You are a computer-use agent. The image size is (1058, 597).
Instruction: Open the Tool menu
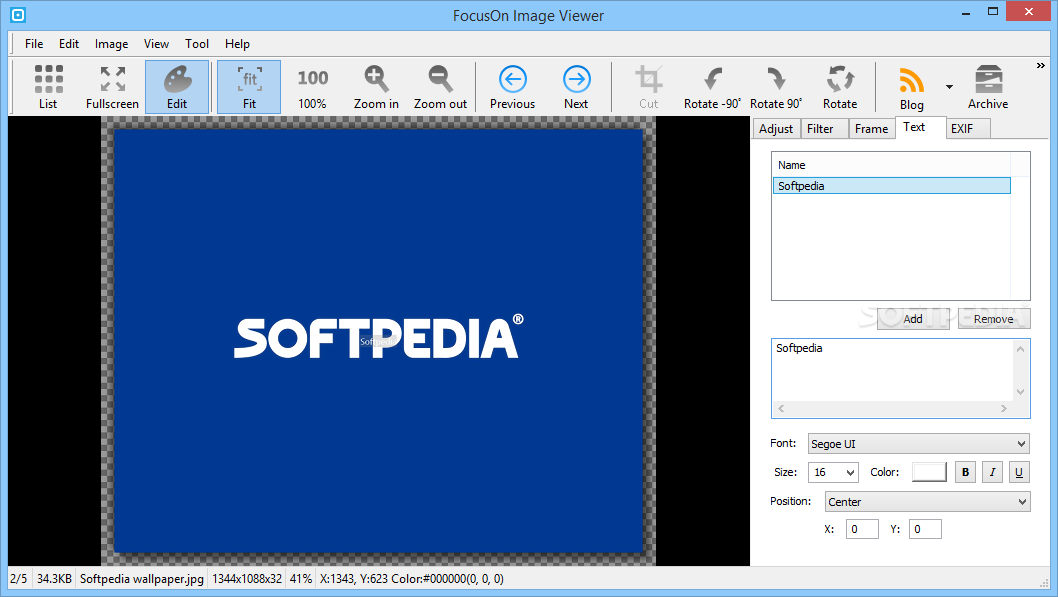pyautogui.click(x=197, y=44)
